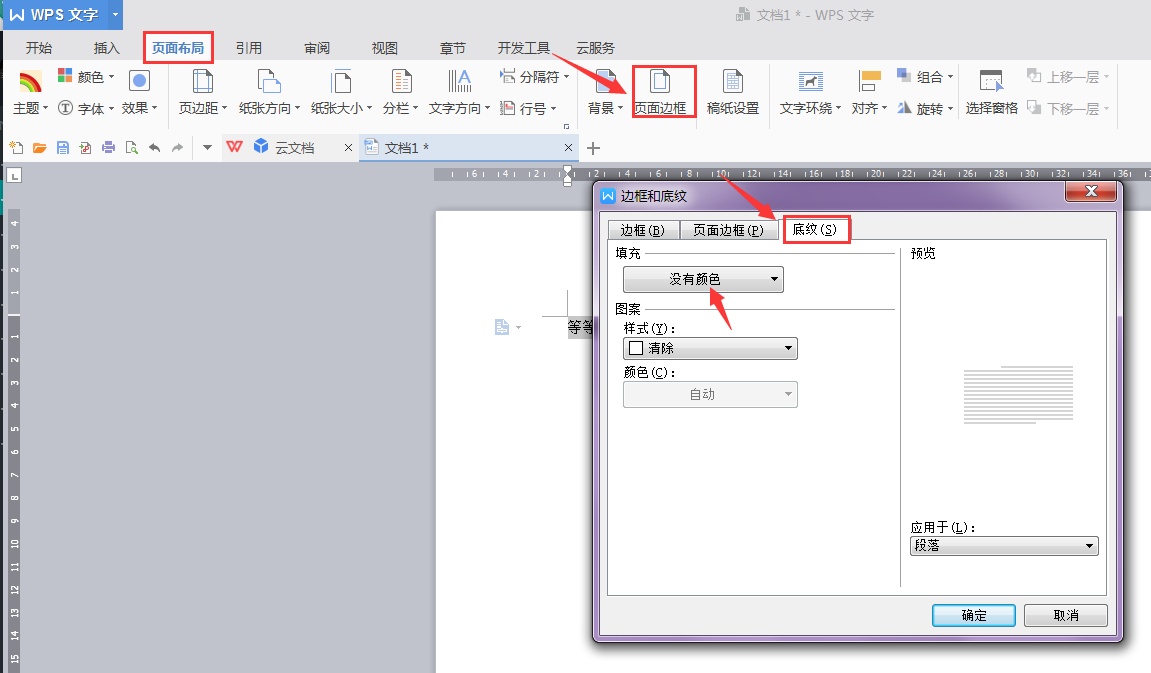Open the 云服务 ribbon tab
The height and width of the screenshot is (673, 1151).
pyautogui.click(x=595, y=48)
